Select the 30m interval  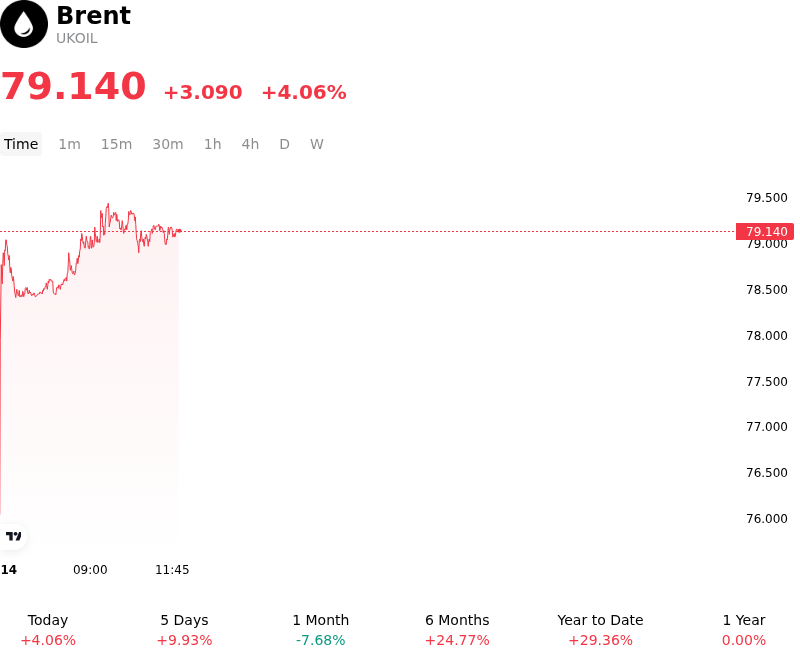[x=168, y=144]
